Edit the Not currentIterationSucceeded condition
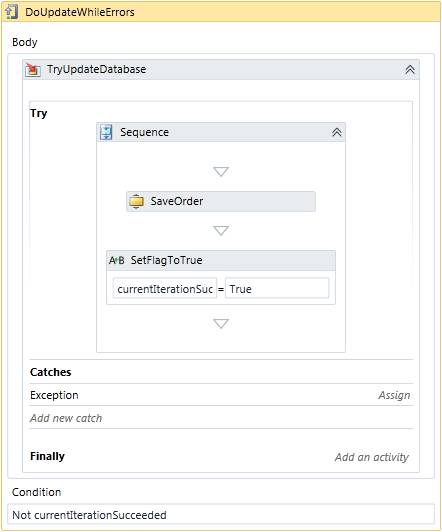 click(x=221, y=515)
